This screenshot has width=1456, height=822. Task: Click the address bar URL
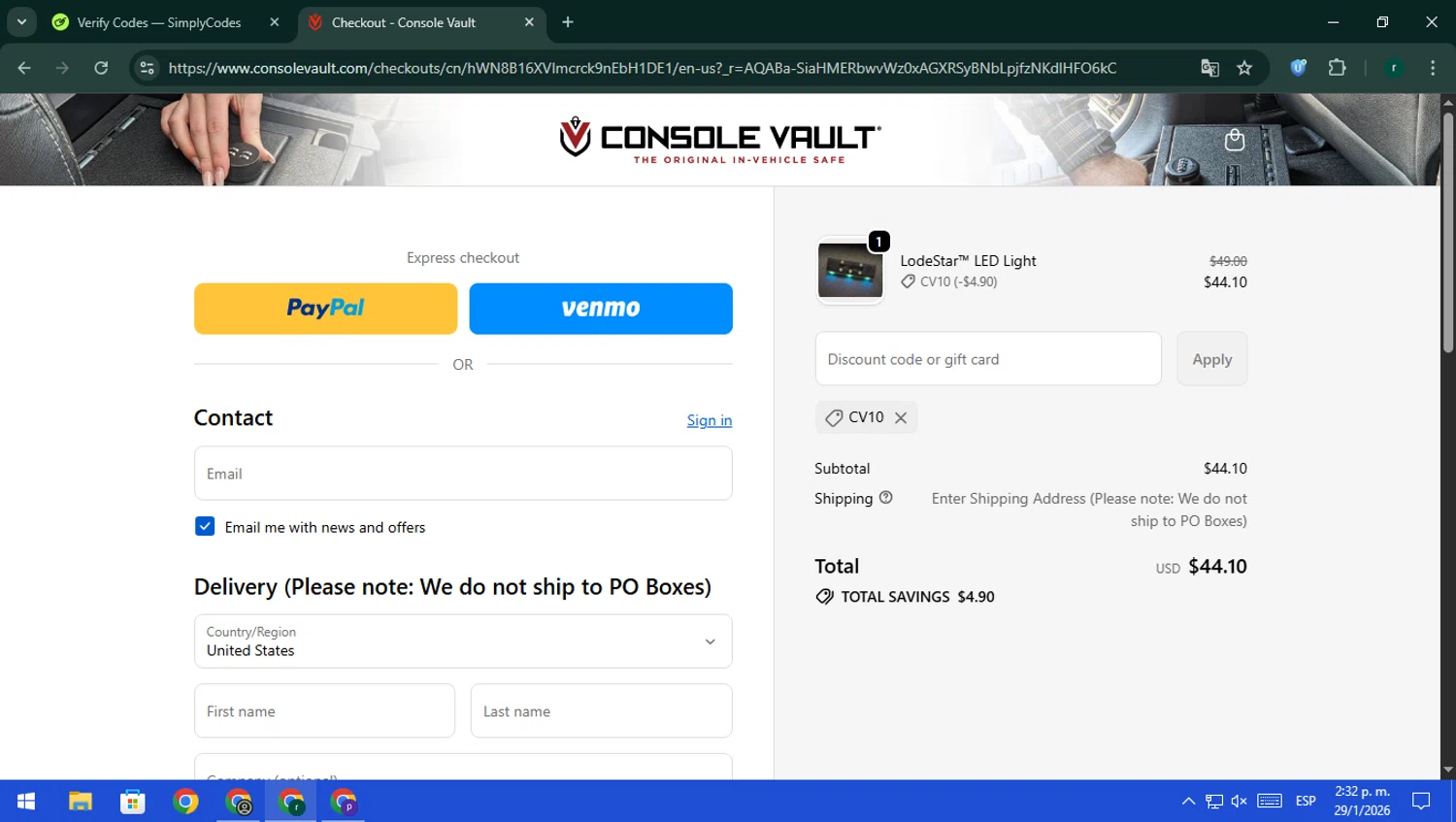[643, 68]
